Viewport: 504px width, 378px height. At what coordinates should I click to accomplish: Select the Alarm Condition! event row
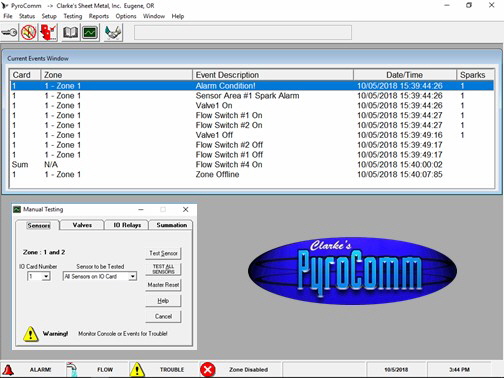[x=252, y=86]
